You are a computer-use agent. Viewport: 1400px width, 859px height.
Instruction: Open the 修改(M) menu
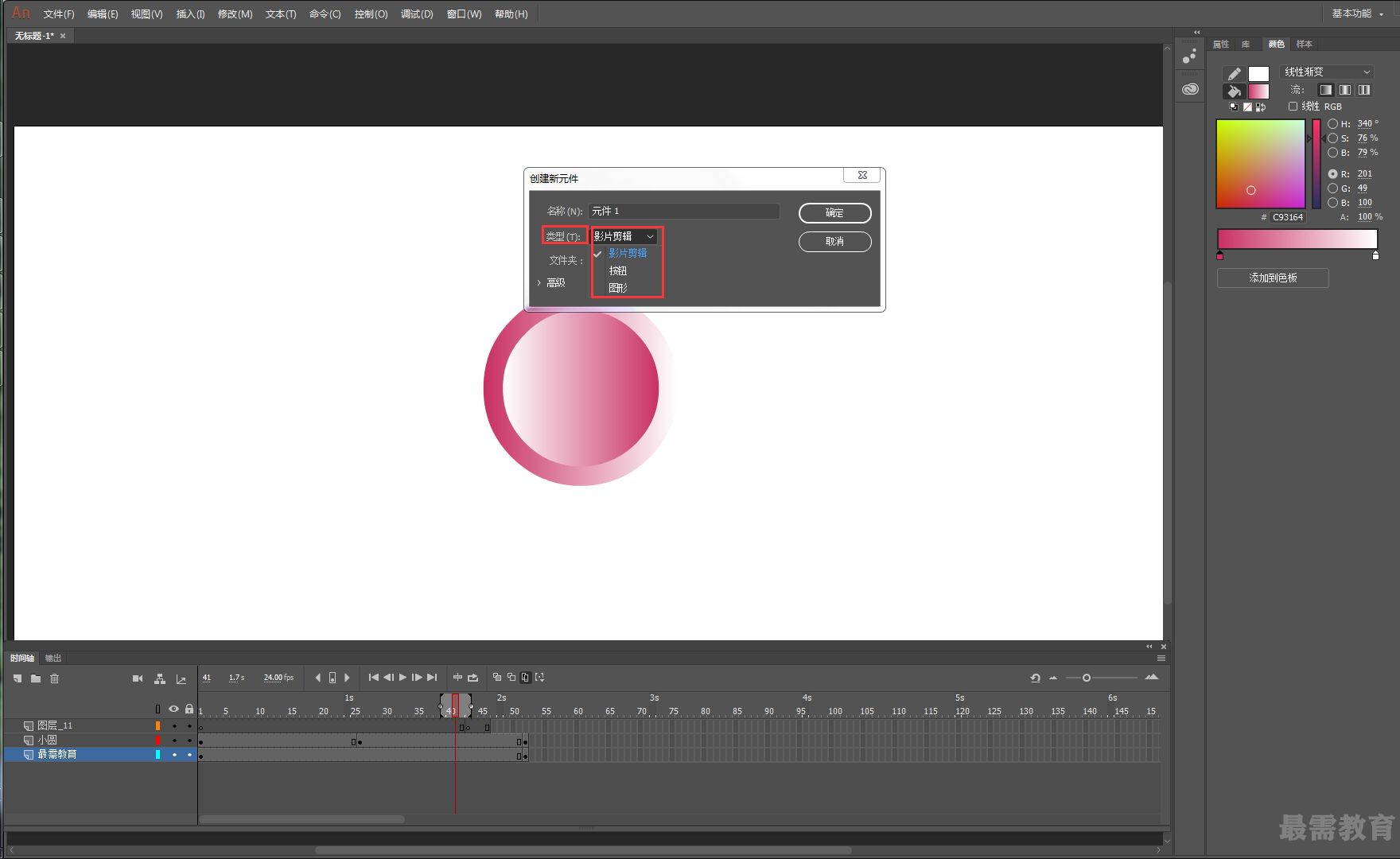coord(235,14)
